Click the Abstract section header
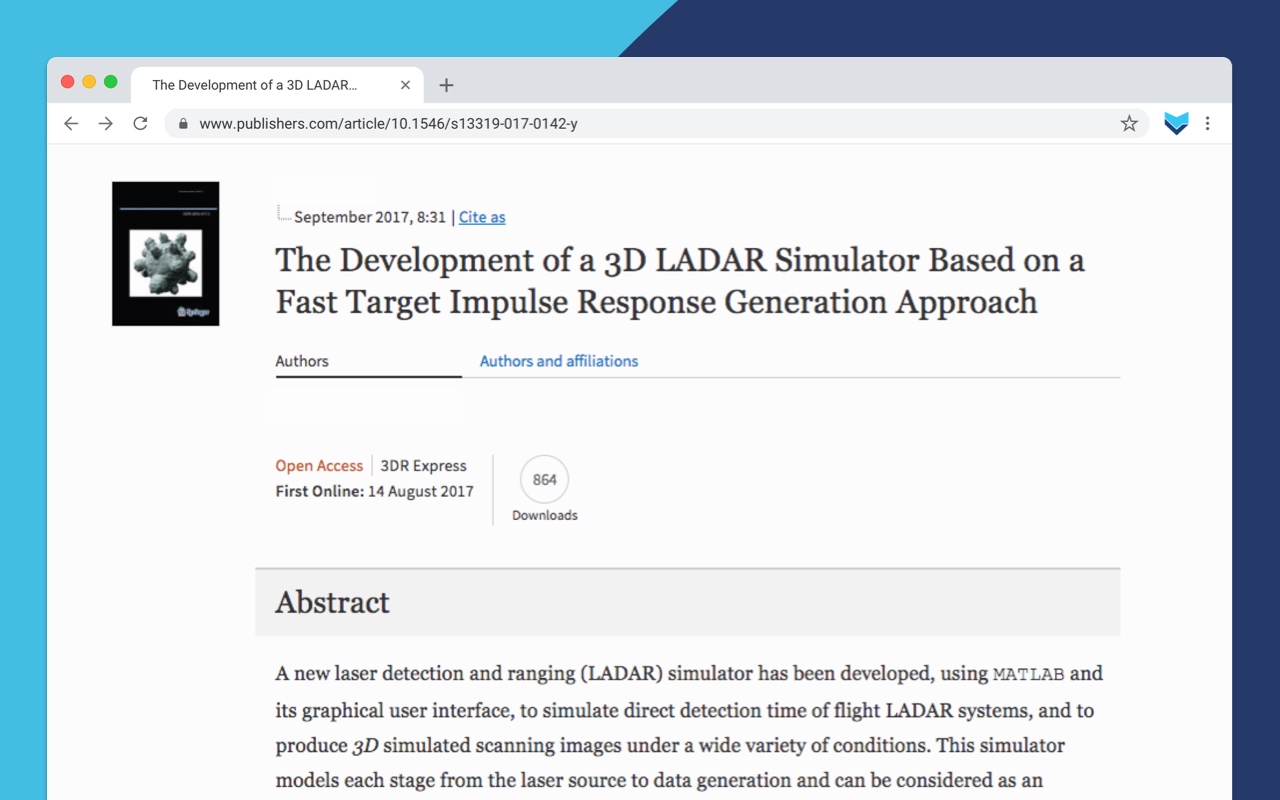This screenshot has width=1280, height=800. pos(332,602)
